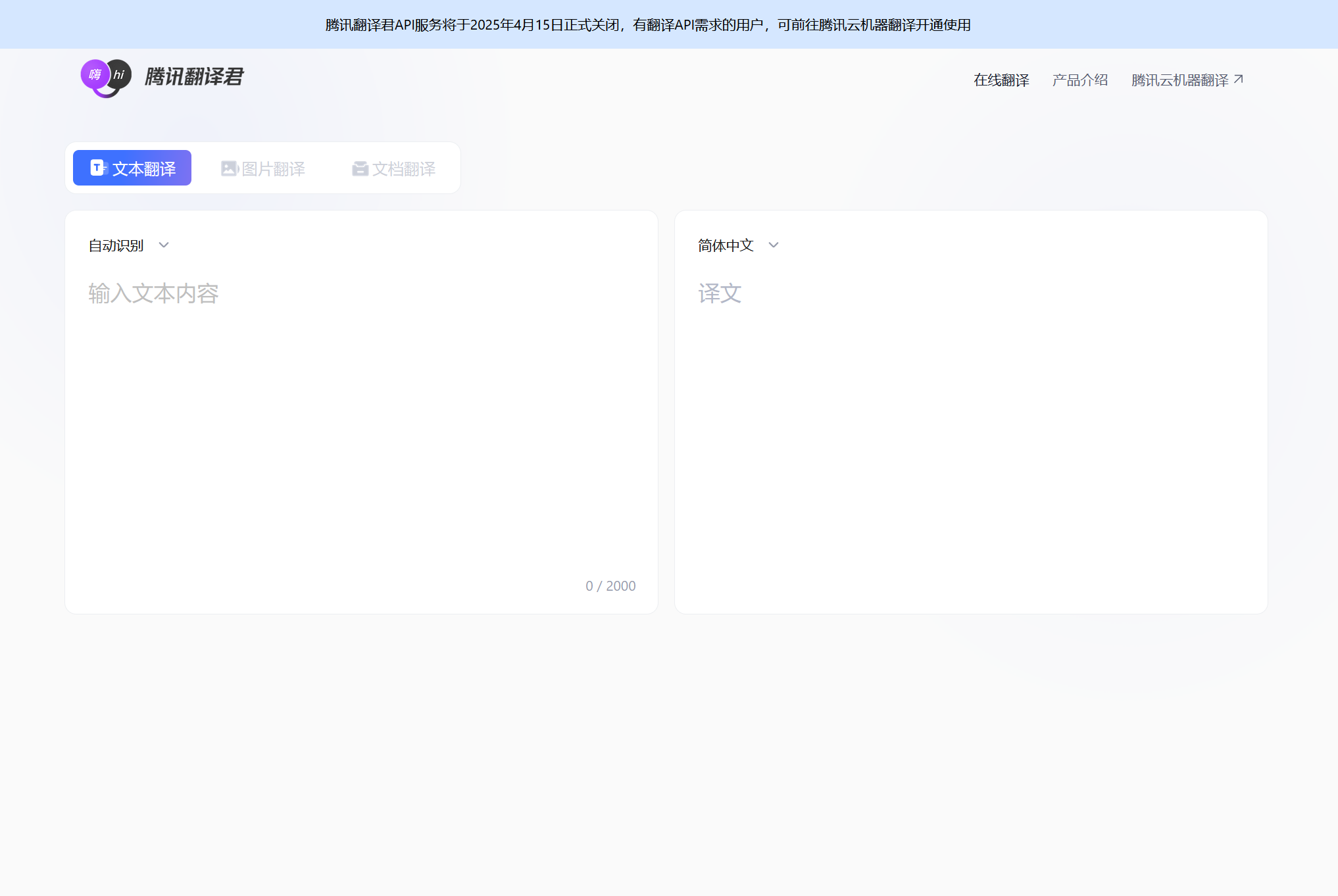Click the document icon on 文档翻译 tab
Image resolution: width=1338 pixels, height=896 pixels.
click(360, 168)
